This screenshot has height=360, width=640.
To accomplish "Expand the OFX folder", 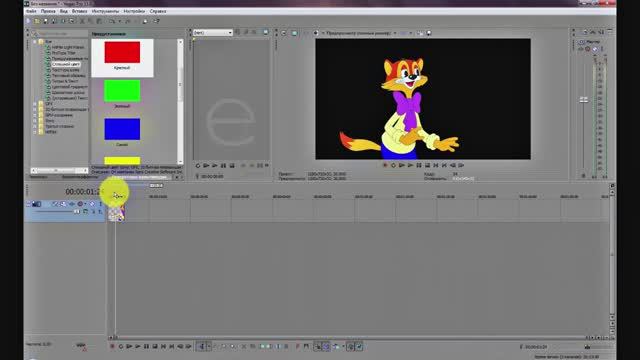I will point(35,104).
